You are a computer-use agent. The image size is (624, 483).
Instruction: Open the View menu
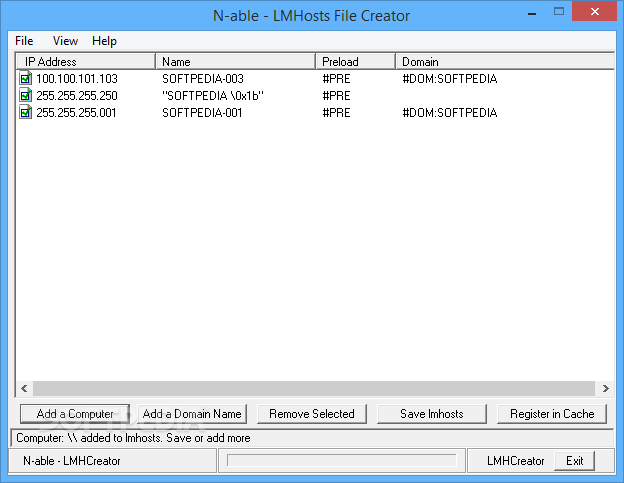tap(65, 41)
